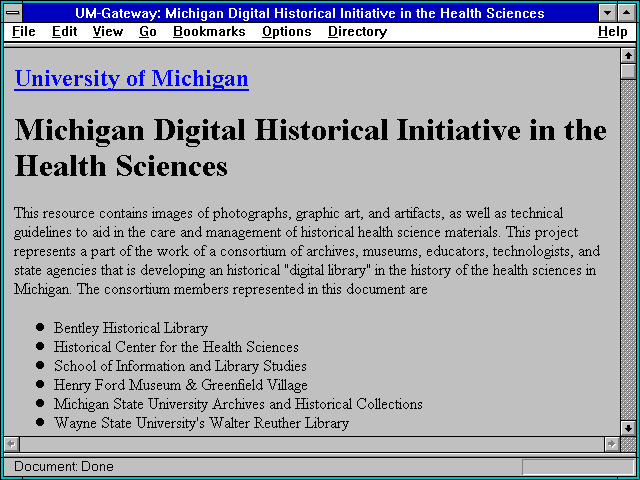Open the File menu

pyautogui.click(x=24, y=32)
